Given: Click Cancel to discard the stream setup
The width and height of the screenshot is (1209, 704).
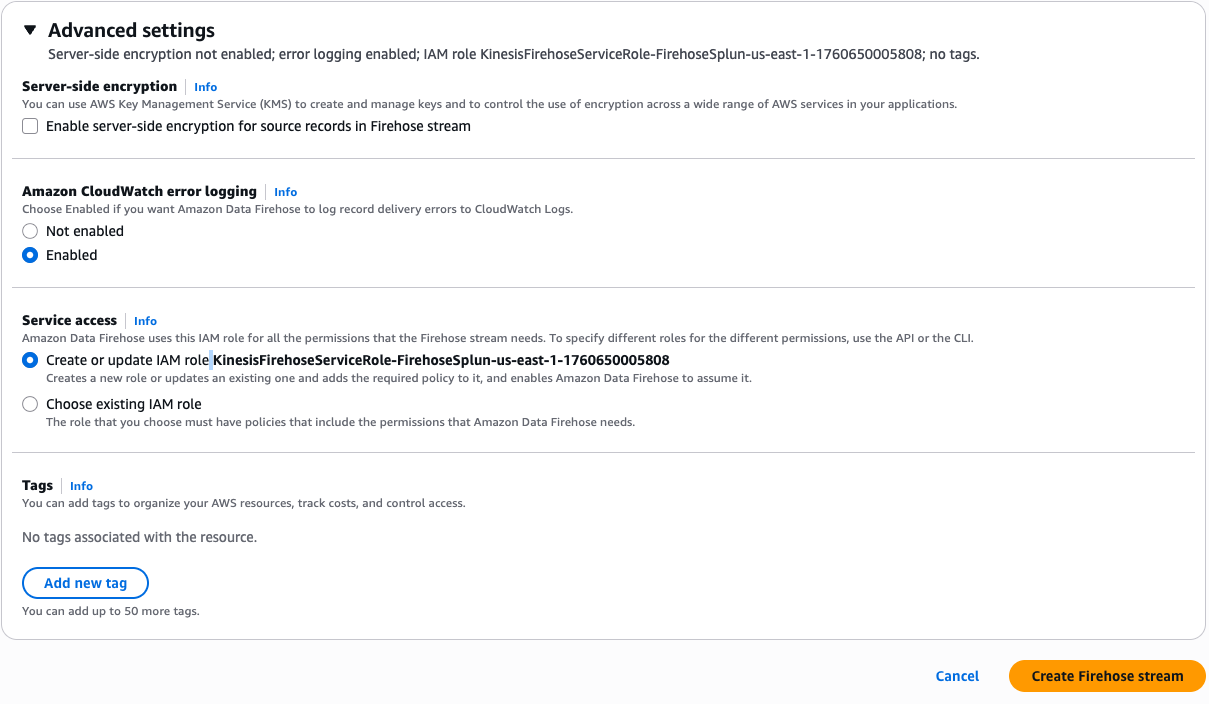Looking at the screenshot, I should [x=956, y=676].
